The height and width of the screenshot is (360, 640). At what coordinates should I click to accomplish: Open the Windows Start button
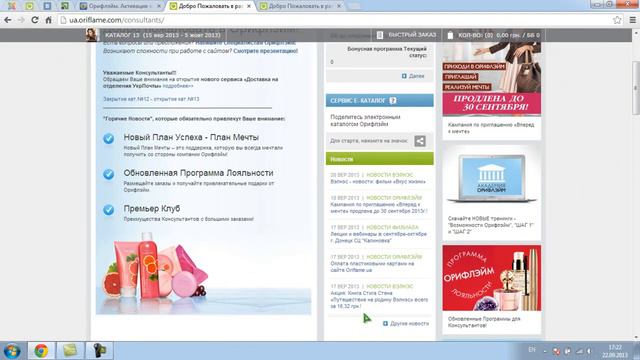12,351
